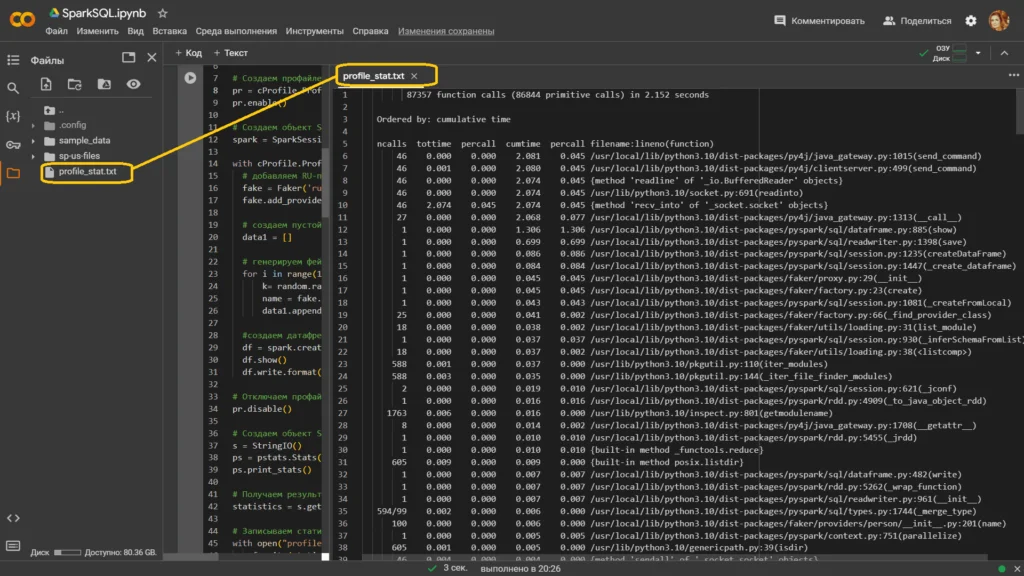Open the Файл menu
Image resolution: width=1024 pixels, height=576 pixels.
point(56,31)
